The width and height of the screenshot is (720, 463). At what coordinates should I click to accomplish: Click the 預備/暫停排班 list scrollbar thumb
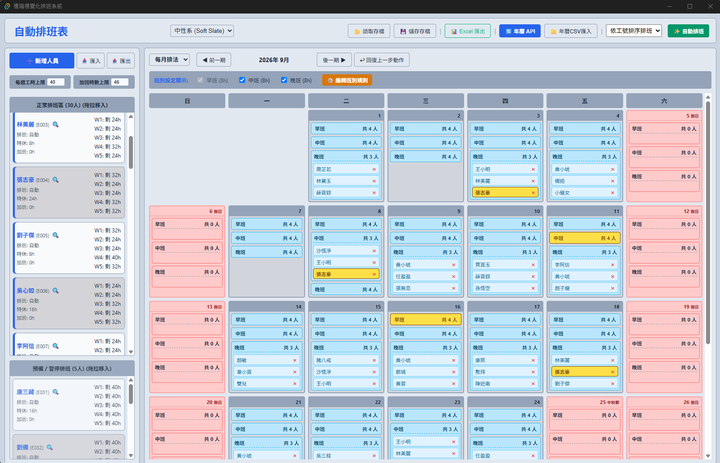(131, 394)
